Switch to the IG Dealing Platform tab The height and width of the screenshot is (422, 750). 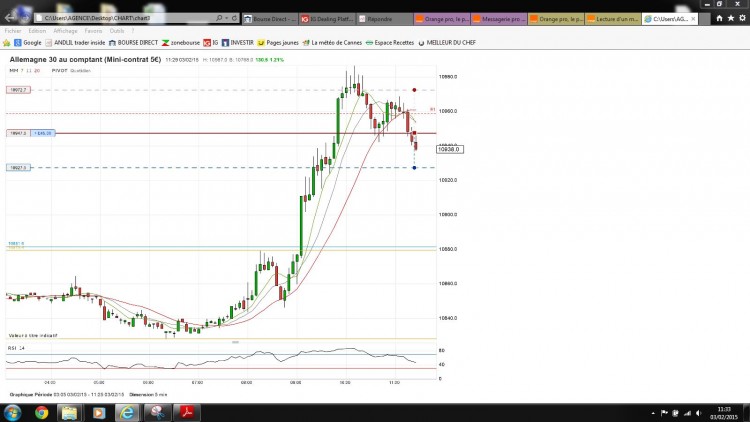(327, 19)
